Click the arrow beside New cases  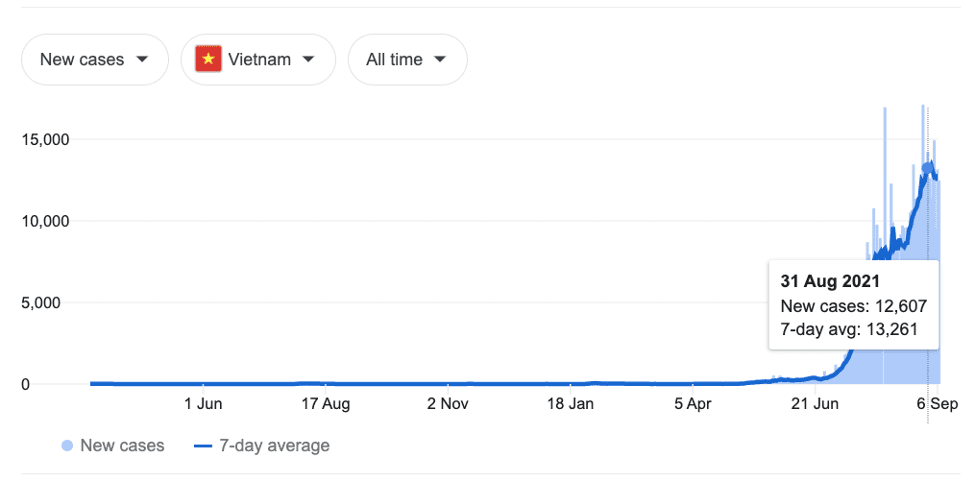pyautogui.click(x=141, y=60)
